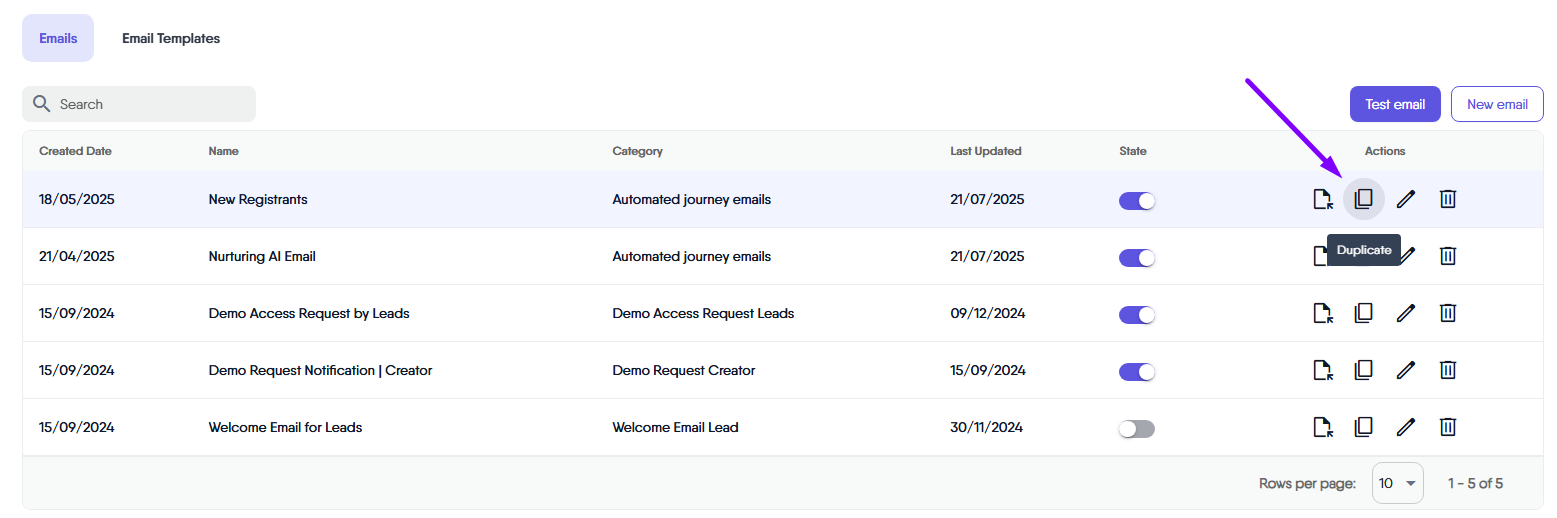Click the Test email button
The height and width of the screenshot is (518, 1557).
coord(1394,104)
